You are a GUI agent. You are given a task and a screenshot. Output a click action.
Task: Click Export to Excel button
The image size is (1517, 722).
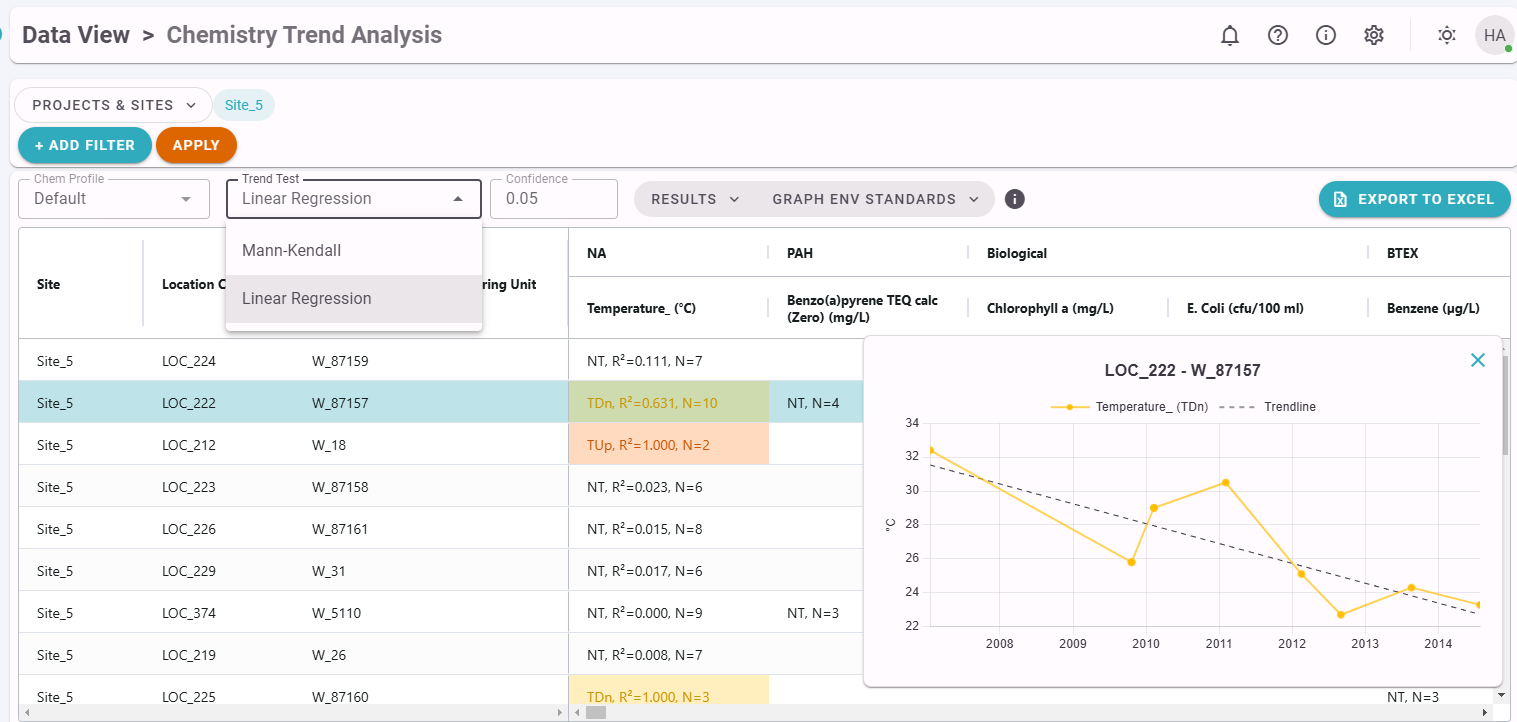pyautogui.click(x=1414, y=199)
